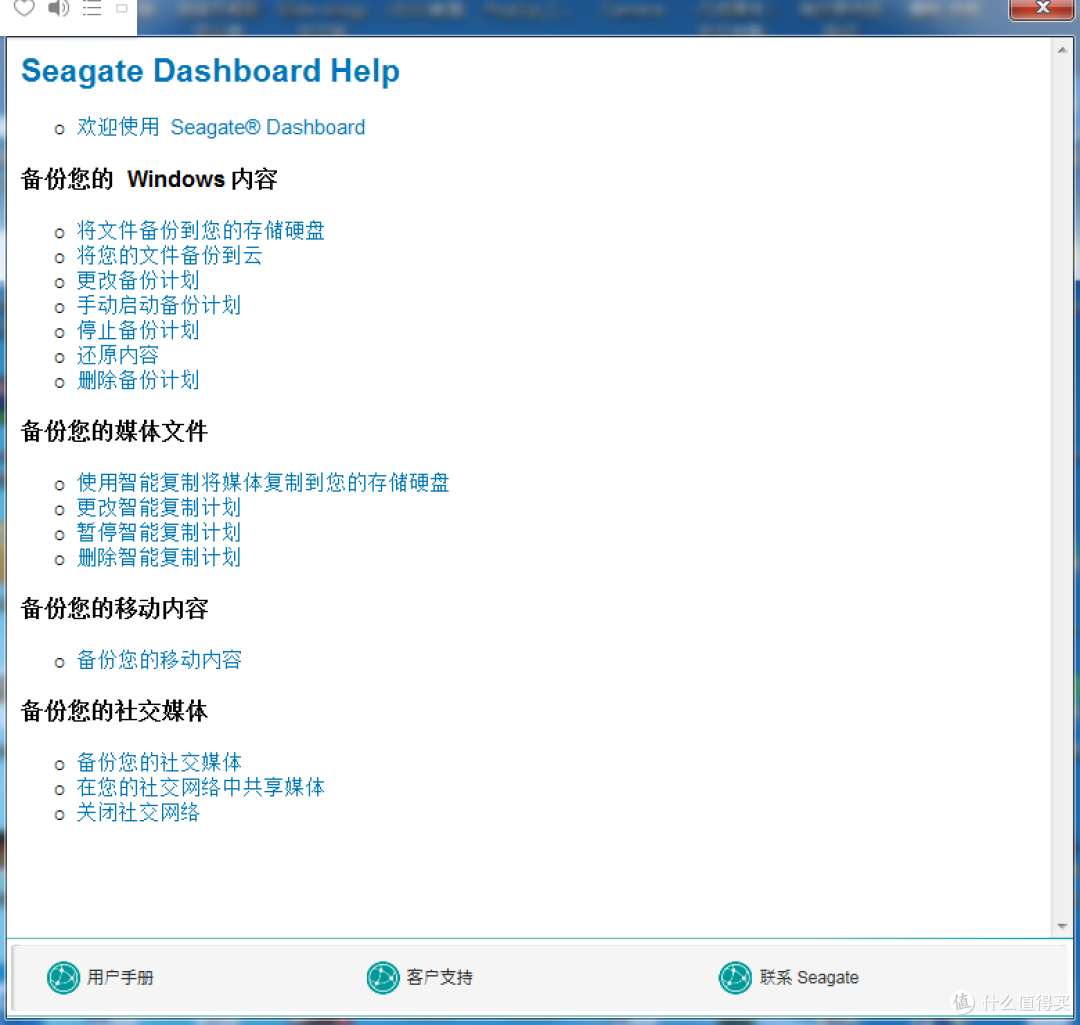This screenshot has width=1080, height=1025.
Task: Click the 备份您的移动内容 section heading
Action: (114, 609)
